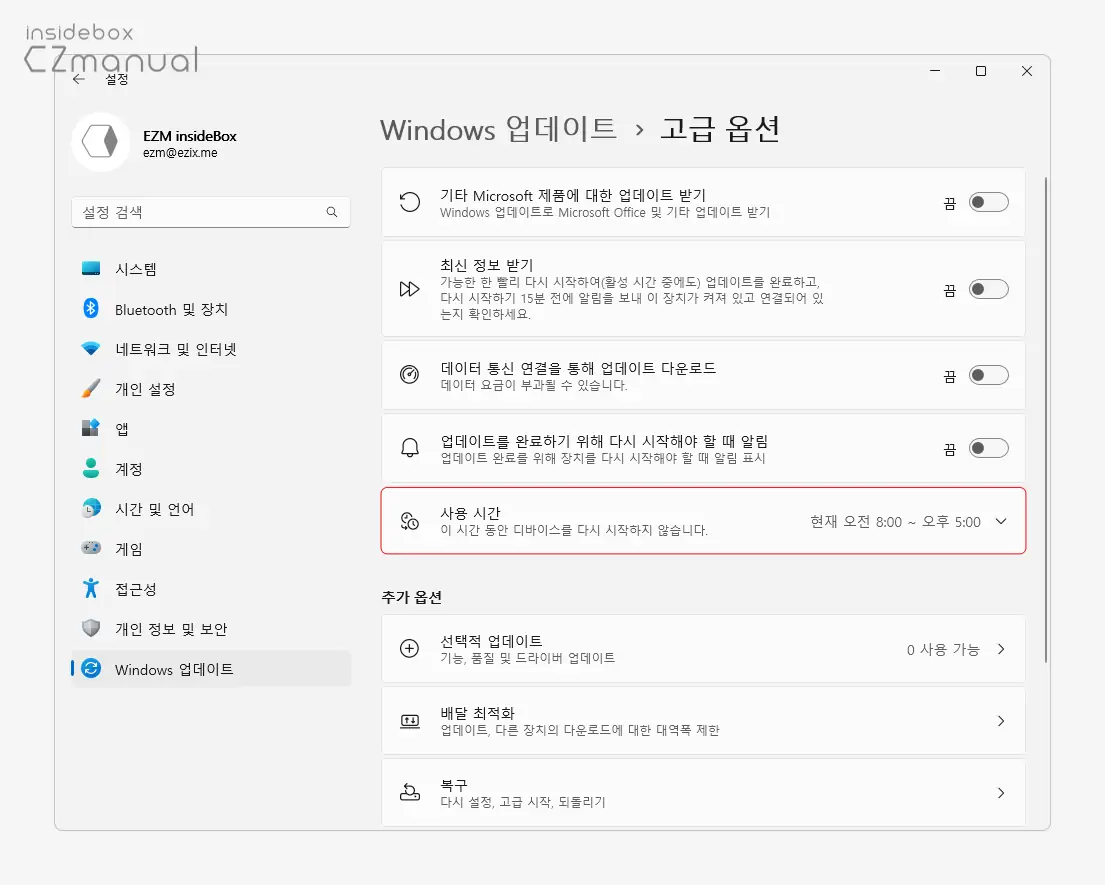Expand the 사용 시간 chevron

[1001, 521]
